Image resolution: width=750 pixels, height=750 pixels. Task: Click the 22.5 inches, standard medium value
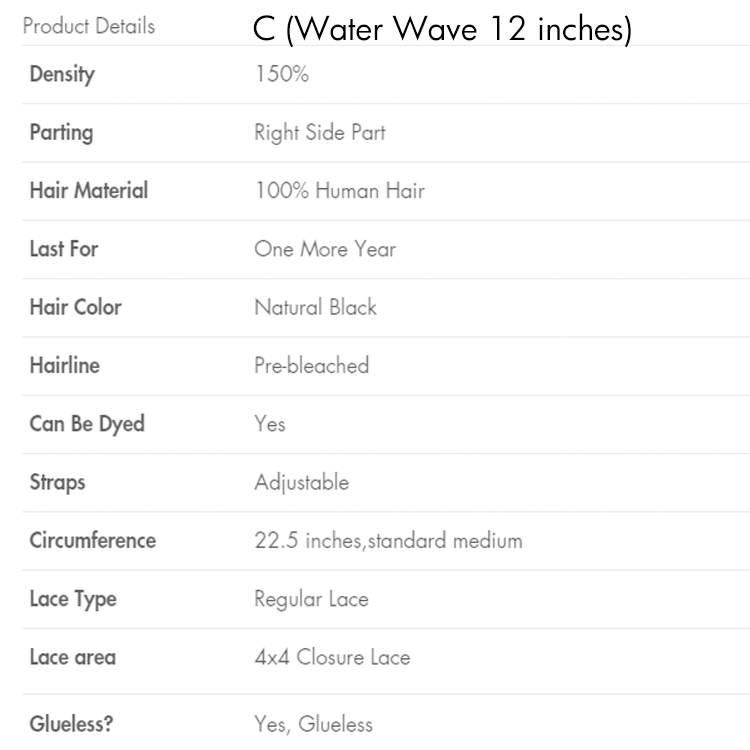coord(388,541)
